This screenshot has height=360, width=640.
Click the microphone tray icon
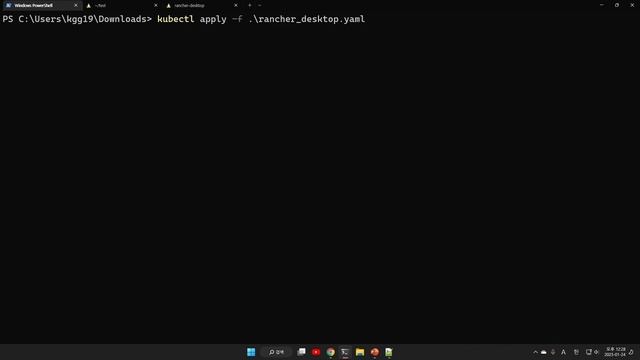[x=553, y=352]
